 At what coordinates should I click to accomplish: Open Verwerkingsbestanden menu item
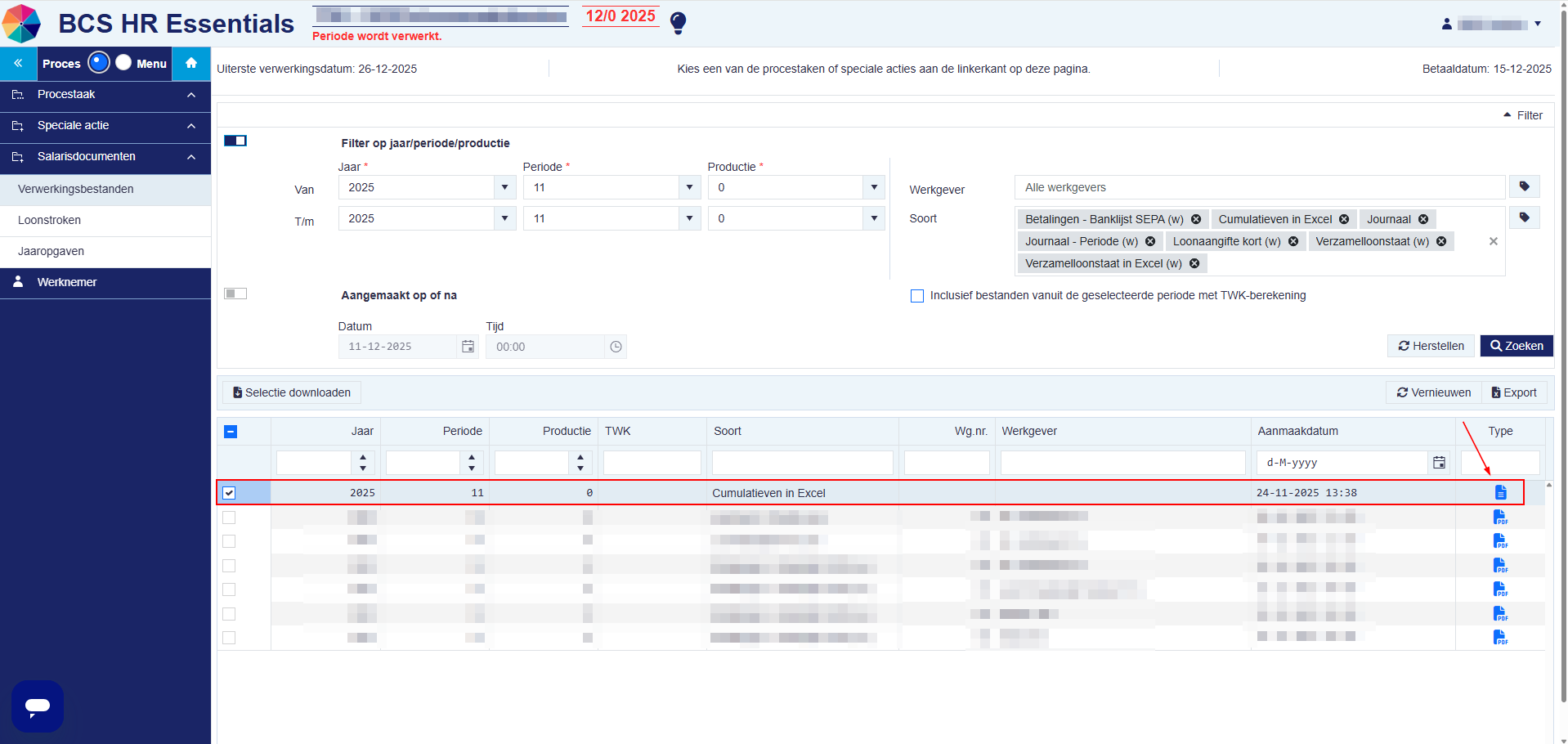tap(105, 189)
